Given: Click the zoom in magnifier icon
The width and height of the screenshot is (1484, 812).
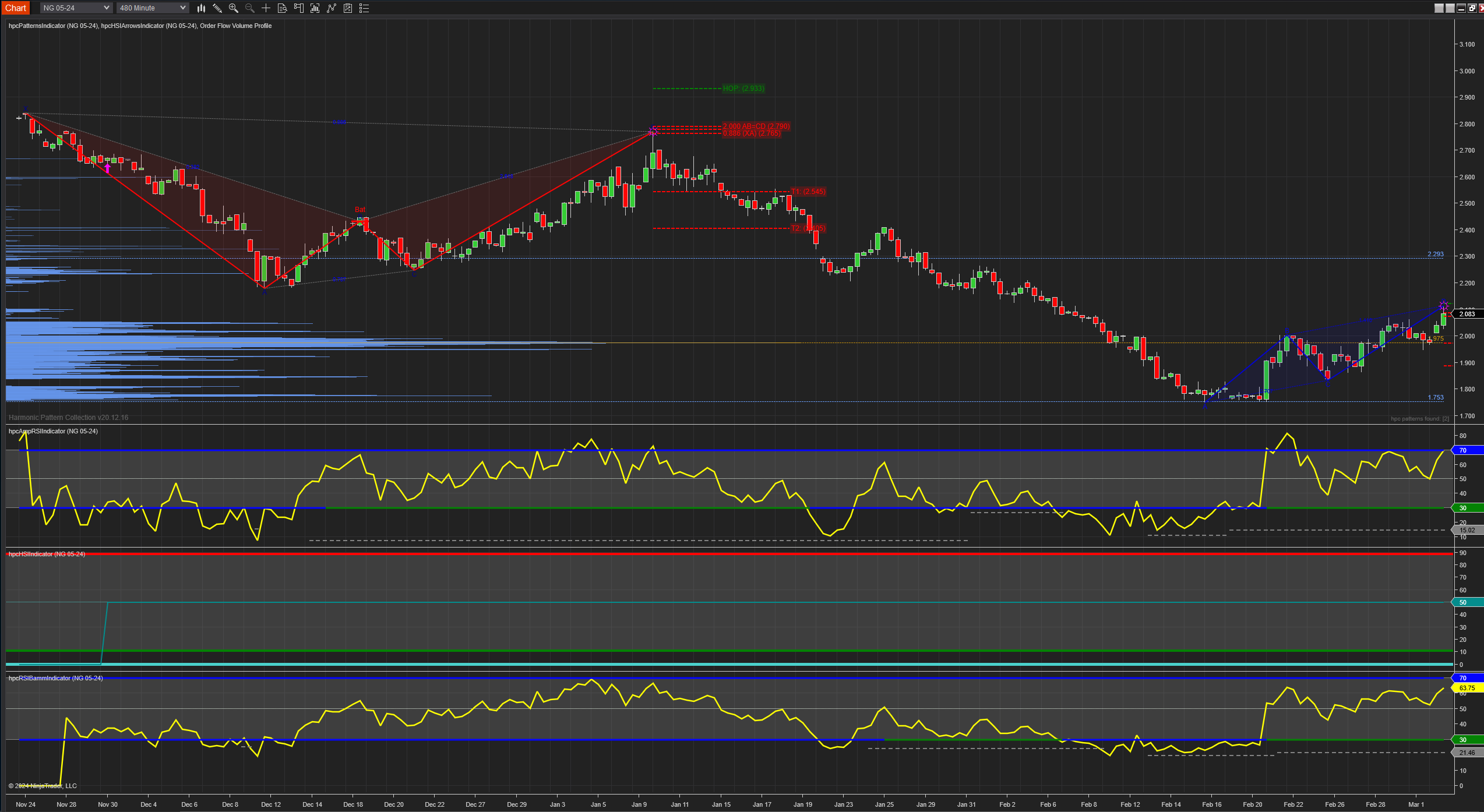Looking at the screenshot, I should (234, 8).
